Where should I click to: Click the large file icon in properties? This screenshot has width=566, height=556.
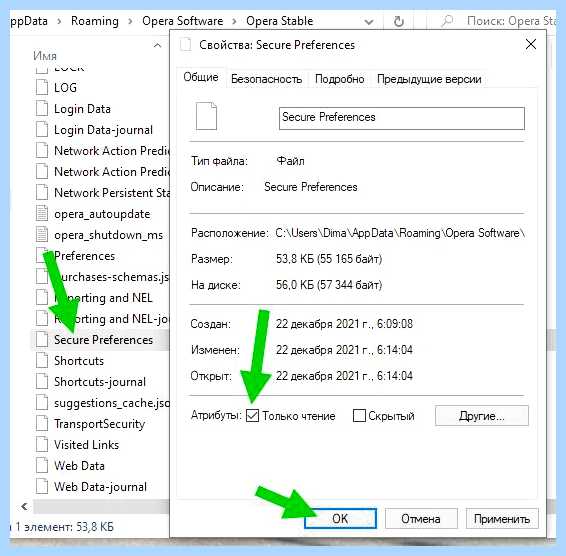(x=206, y=116)
